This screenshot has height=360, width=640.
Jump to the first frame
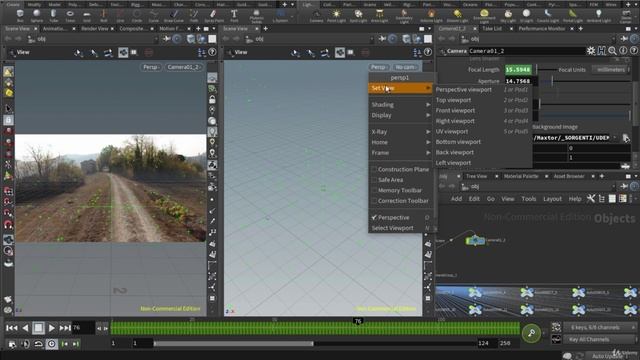point(11,327)
